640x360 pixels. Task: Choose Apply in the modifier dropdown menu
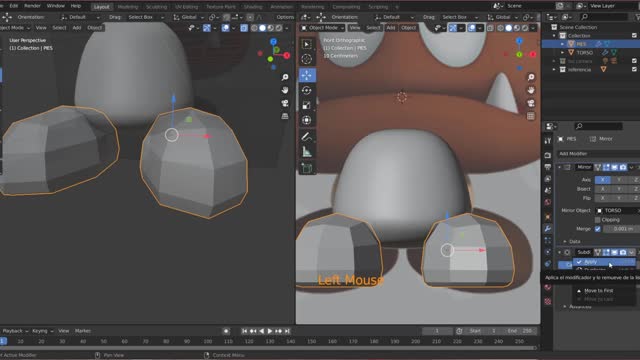[604, 262]
